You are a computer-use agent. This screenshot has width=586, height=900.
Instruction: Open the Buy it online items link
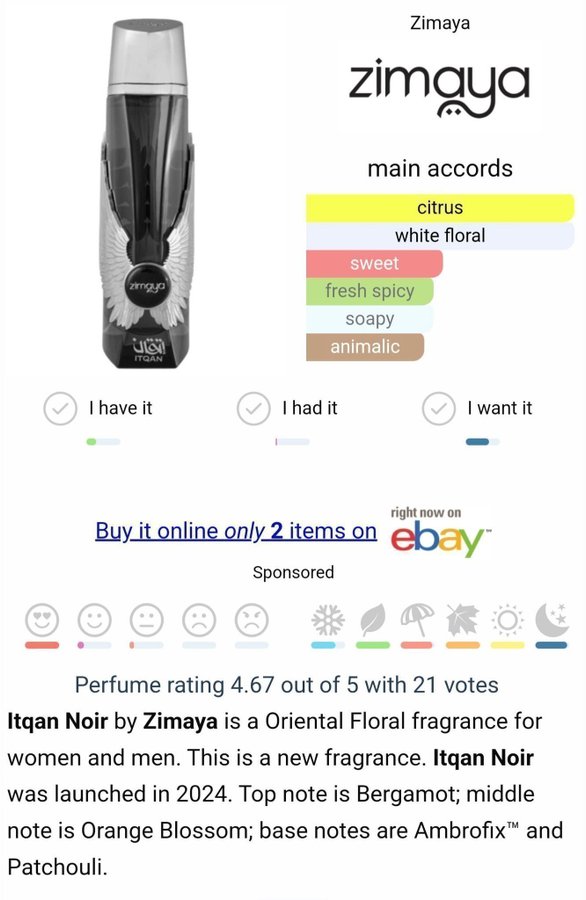[x=236, y=531]
